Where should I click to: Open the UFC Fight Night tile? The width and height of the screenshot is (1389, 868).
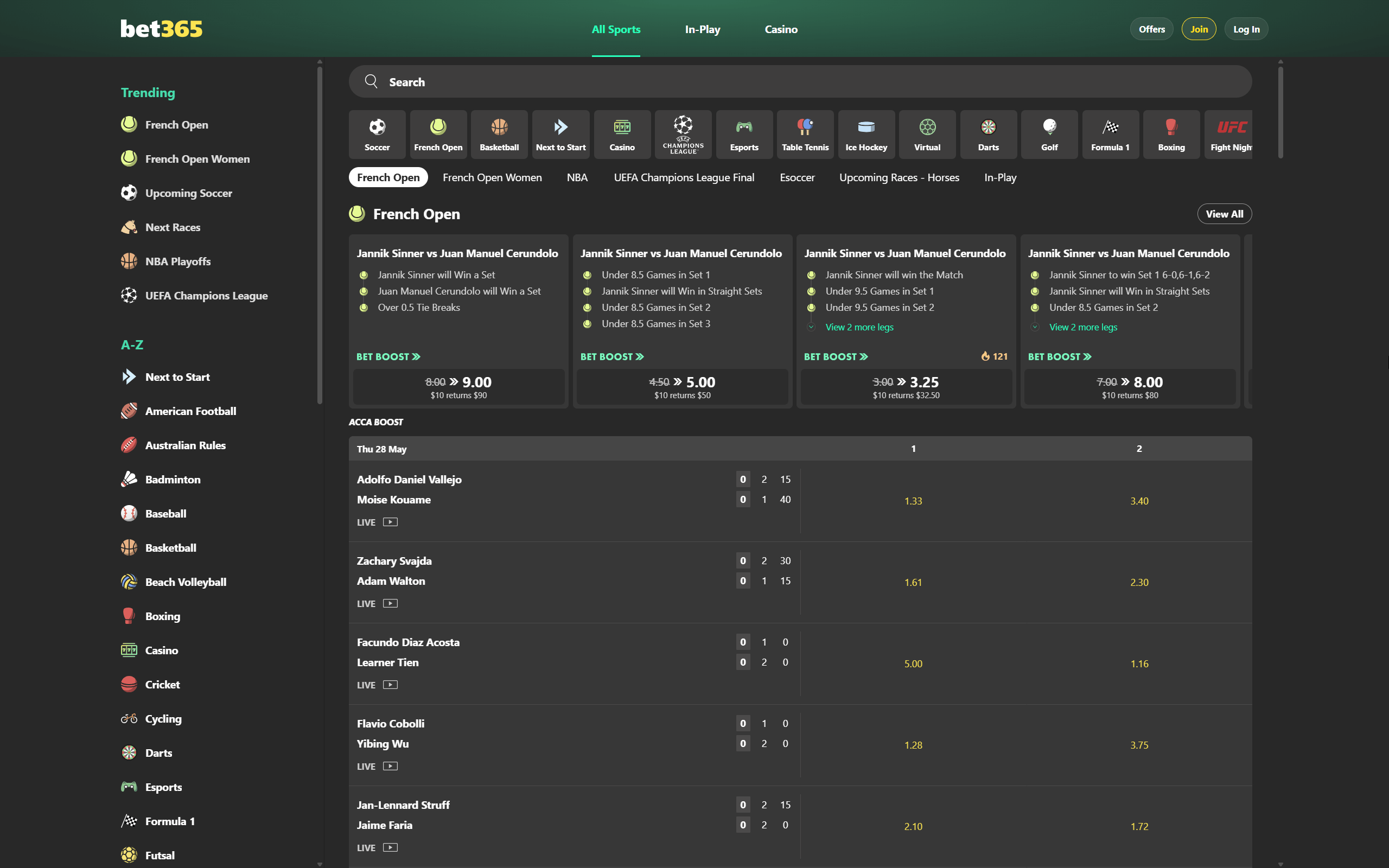(1228, 135)
